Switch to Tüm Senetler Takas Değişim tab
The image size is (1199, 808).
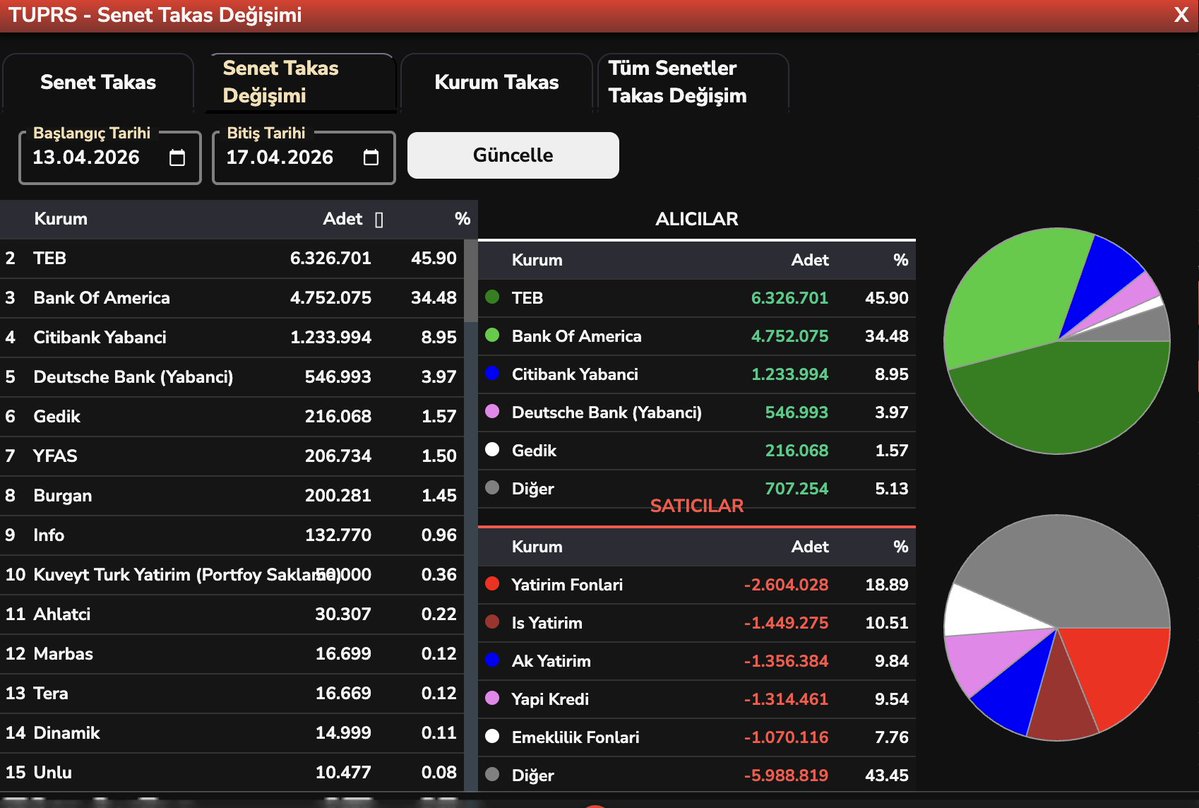tap(693, 83)
